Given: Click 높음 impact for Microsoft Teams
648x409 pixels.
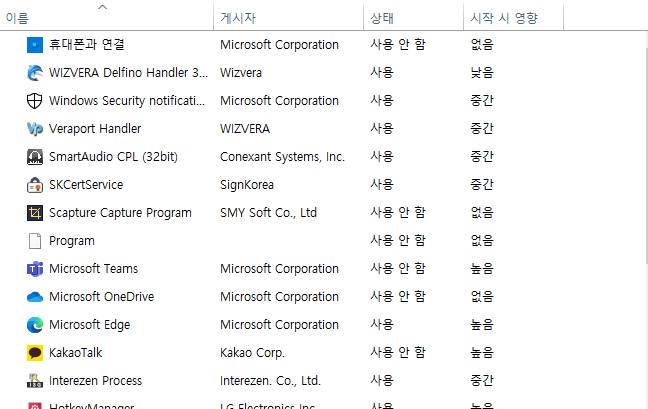Looking at the screenshot, I should click(x=482, y=269).
